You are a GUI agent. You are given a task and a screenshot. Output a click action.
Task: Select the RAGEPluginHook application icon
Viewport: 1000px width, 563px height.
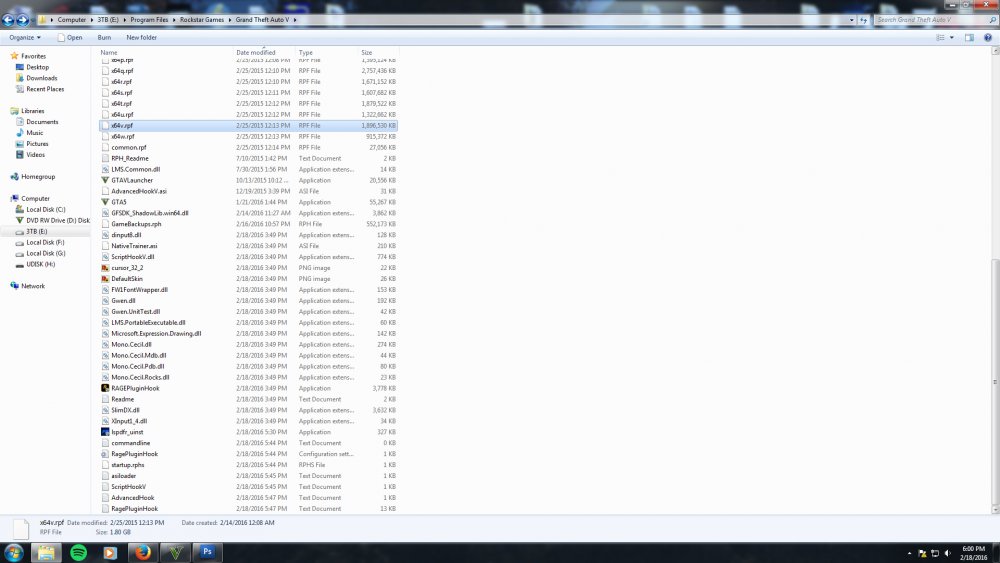pos(105,388)
